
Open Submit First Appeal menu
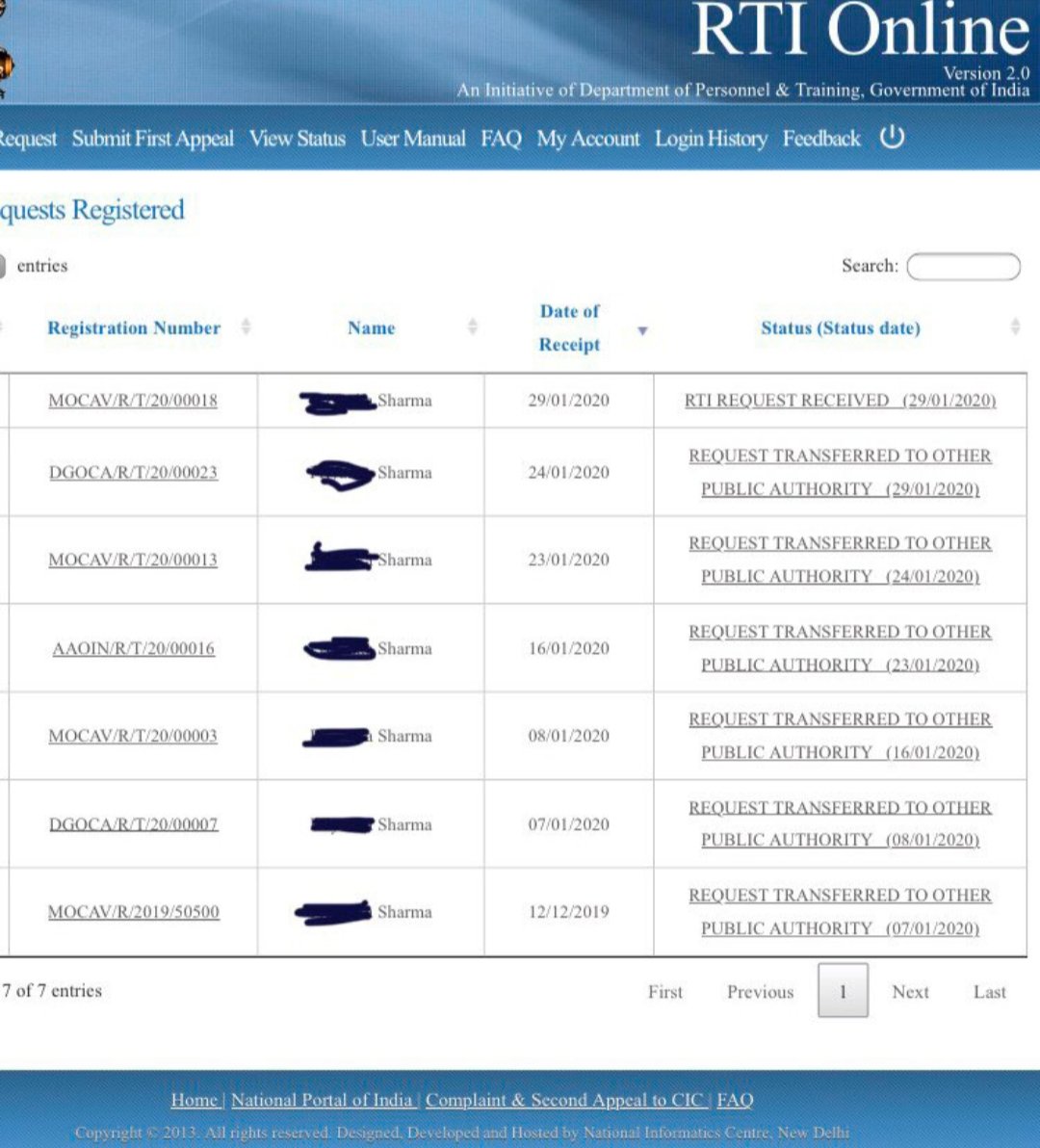point(152,139)
